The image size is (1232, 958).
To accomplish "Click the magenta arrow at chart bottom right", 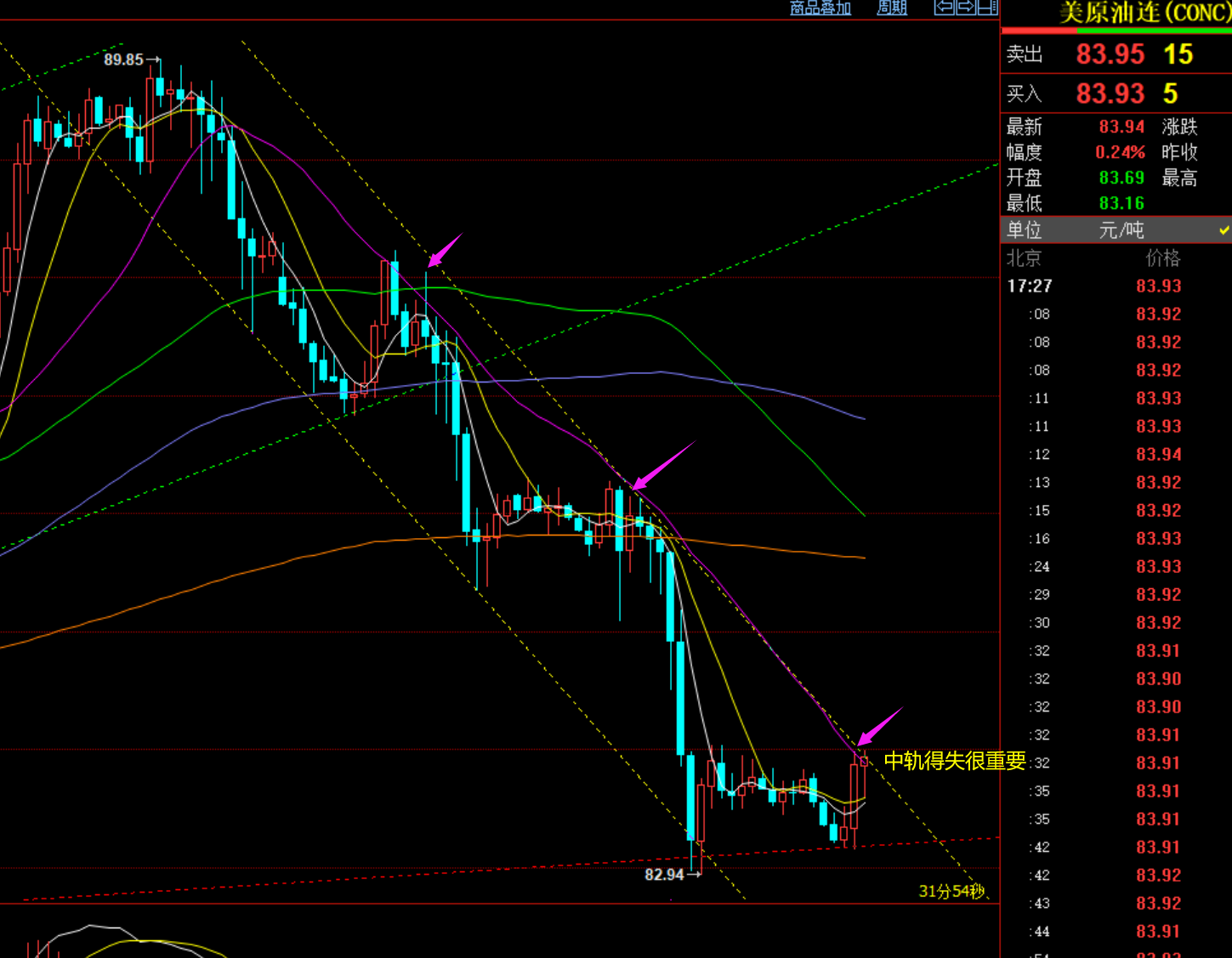I will point(879,726).
